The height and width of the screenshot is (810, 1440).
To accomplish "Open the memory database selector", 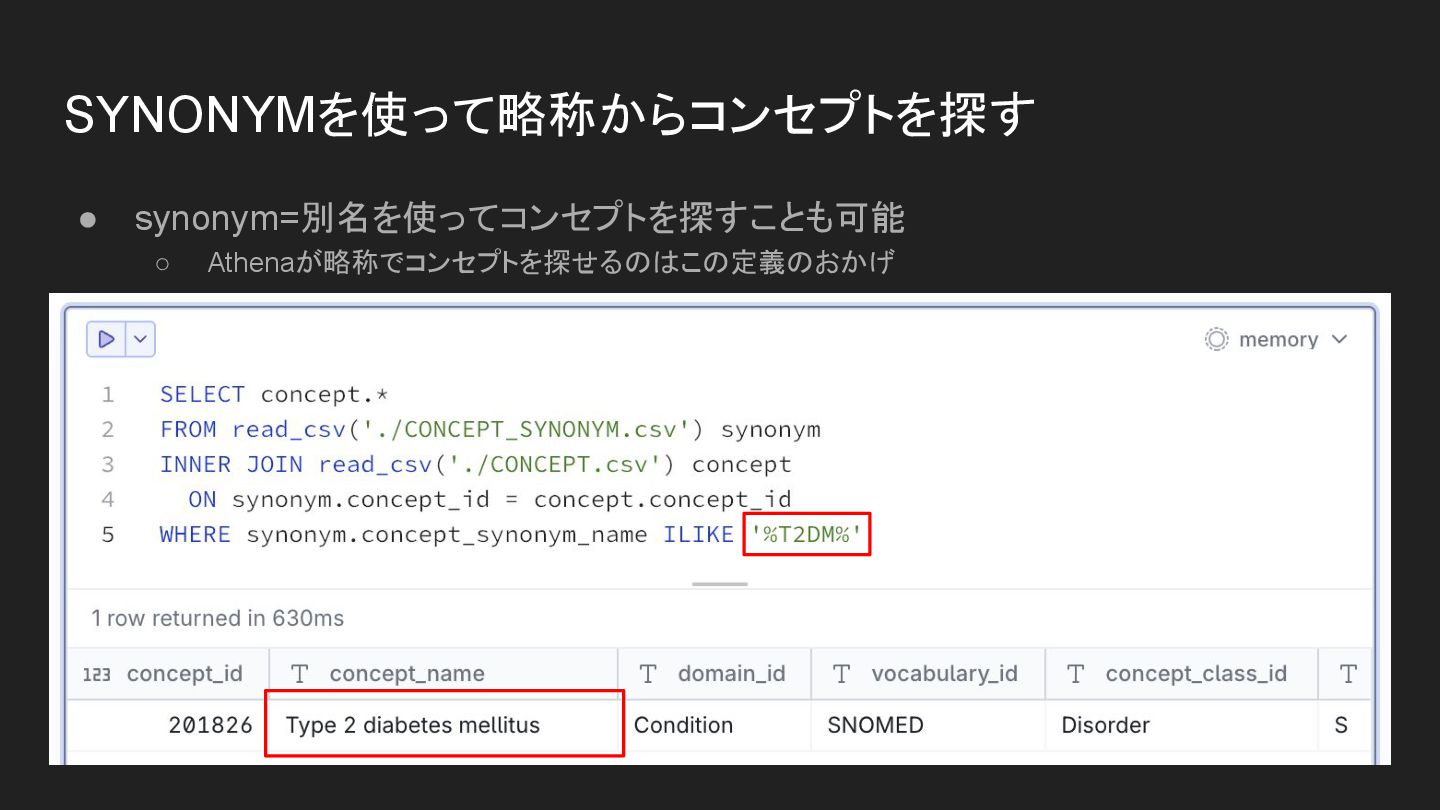I will click(x=1277, y=340).
